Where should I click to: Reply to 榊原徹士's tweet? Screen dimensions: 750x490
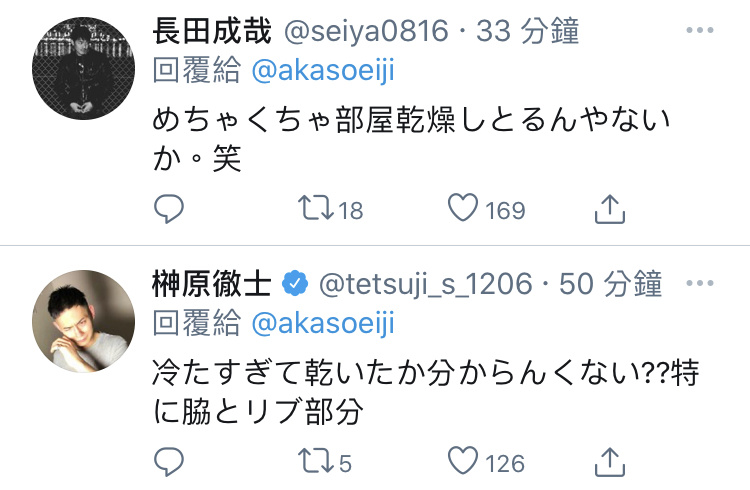point(168,462)
